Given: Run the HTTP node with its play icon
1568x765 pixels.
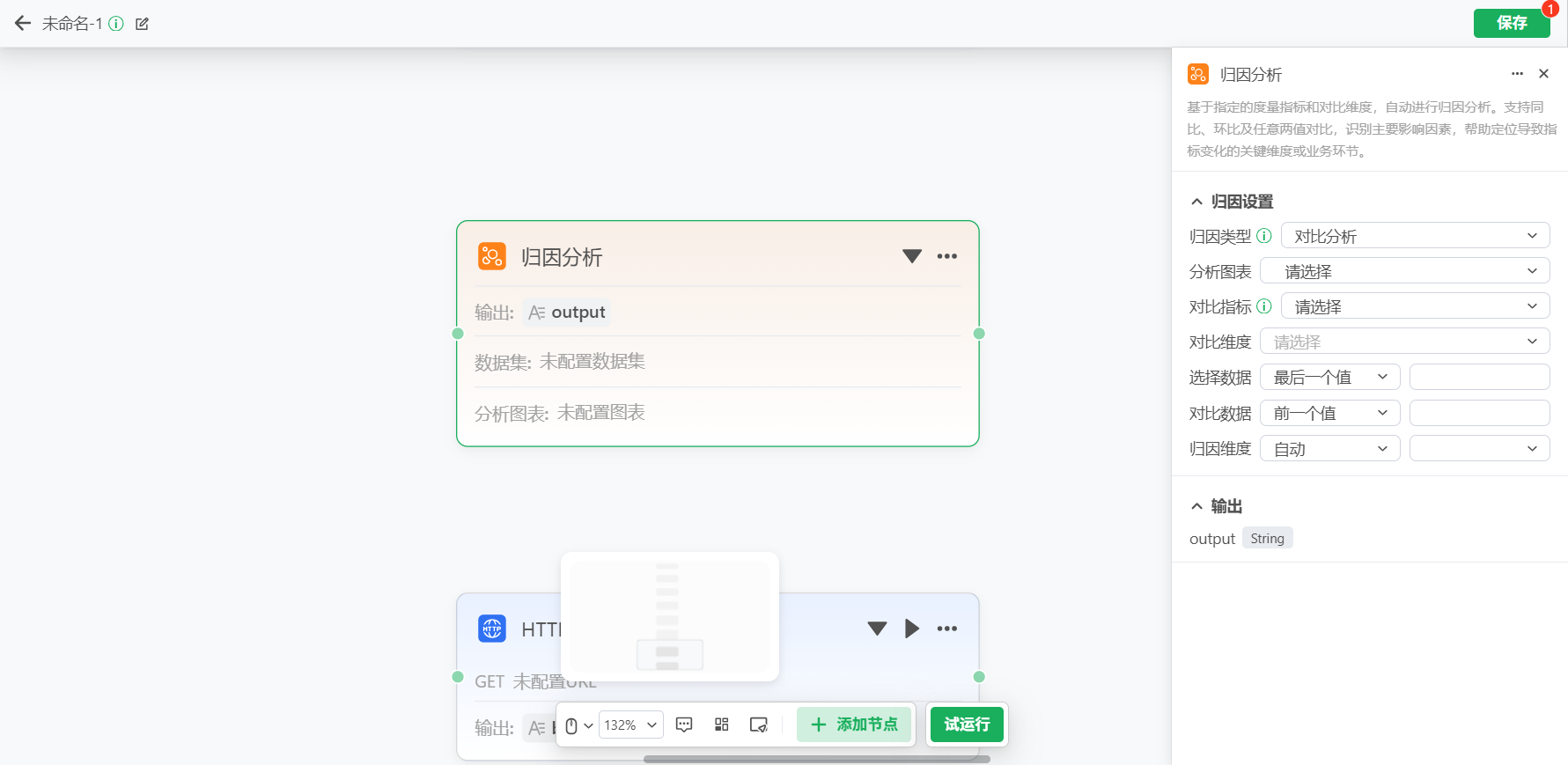Looking at the screenshot, I should 912,629.
